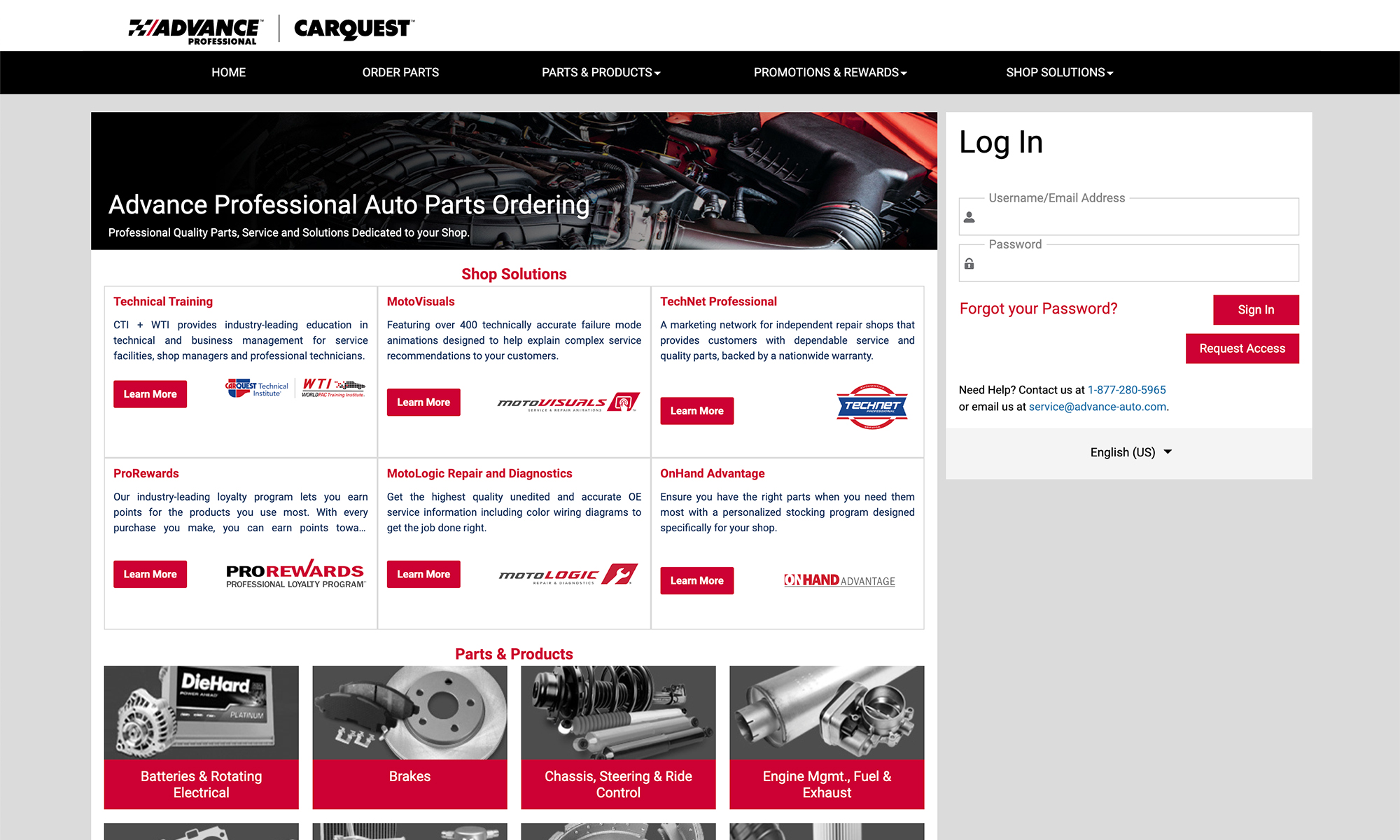Open the Brakes product category tile
Viewport: 1400px width, 840px height.
coord(409,737)
